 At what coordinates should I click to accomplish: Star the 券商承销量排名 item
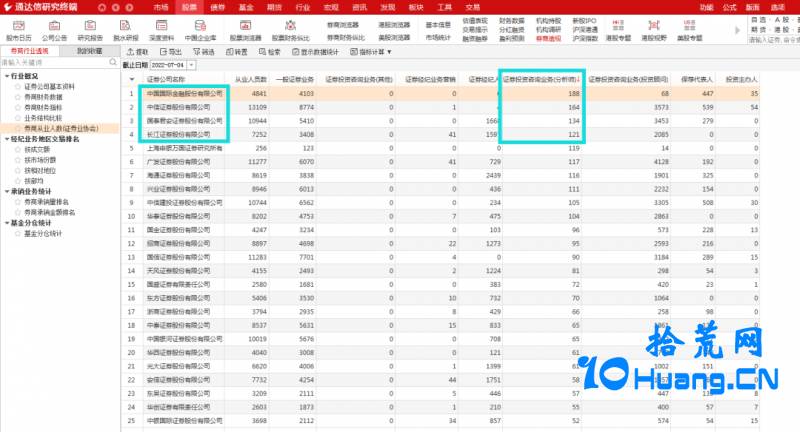18,202
